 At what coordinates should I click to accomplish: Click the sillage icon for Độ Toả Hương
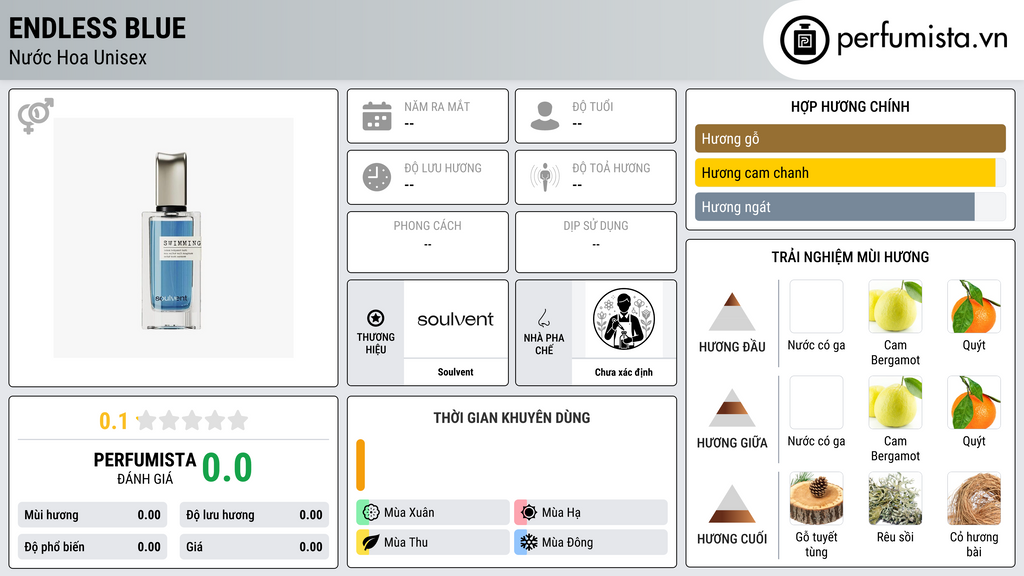[x=545, y=177]
